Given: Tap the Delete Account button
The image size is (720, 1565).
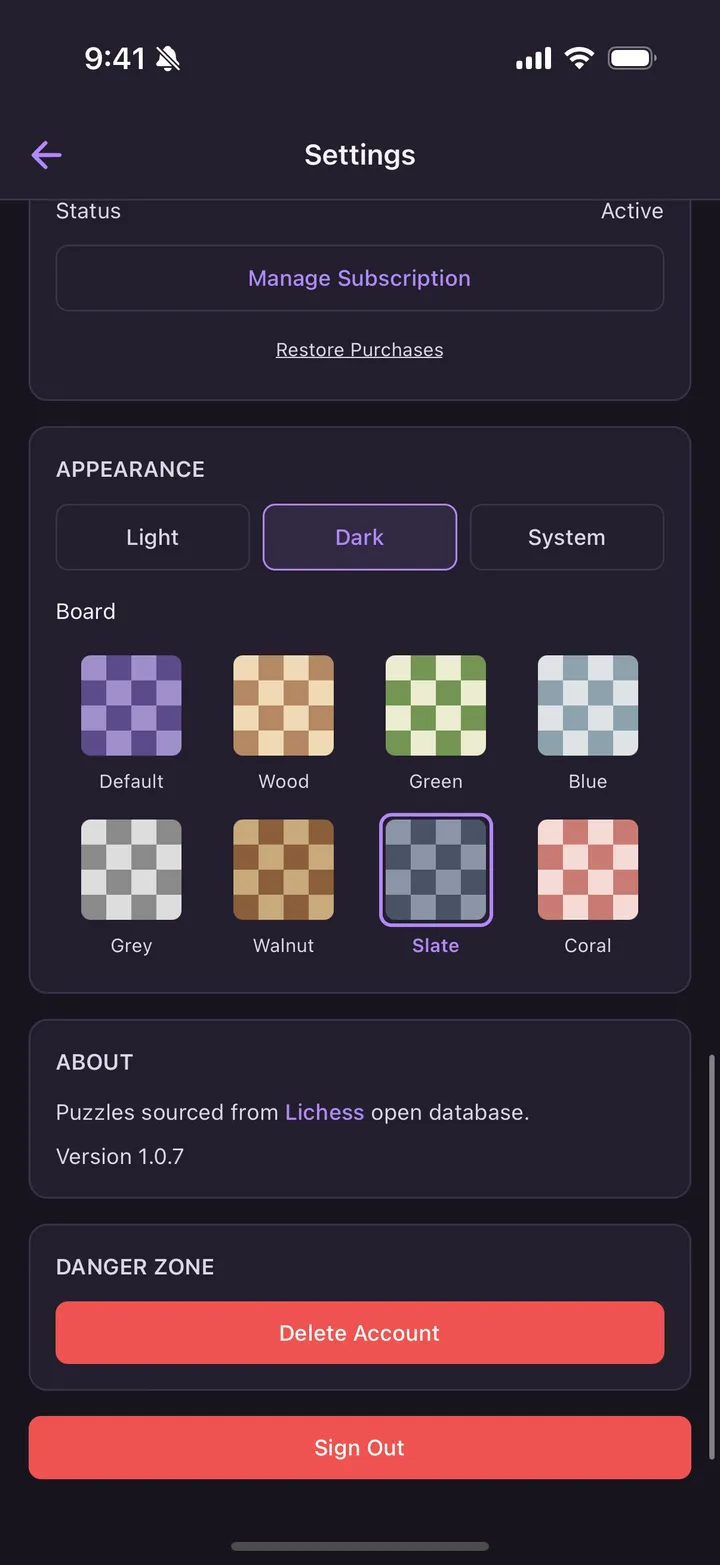Looking at the screenshot, I should pyautogui.click(x=360, y=1333).
